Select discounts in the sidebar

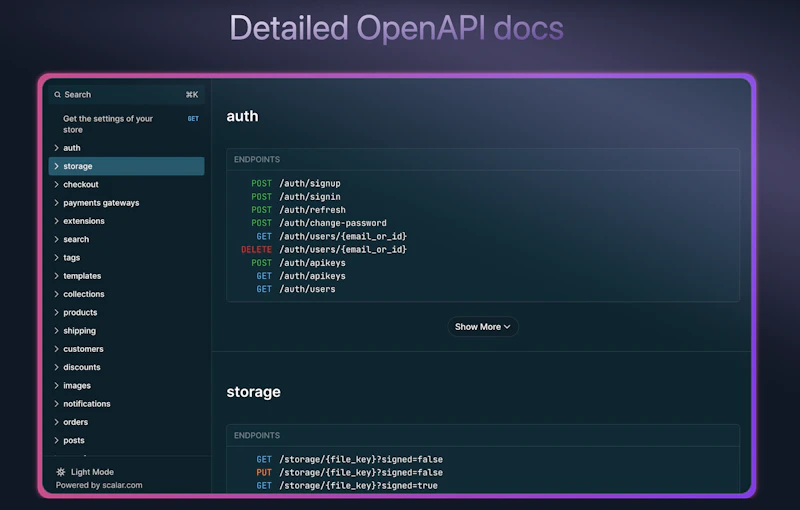tap(126, 368)
